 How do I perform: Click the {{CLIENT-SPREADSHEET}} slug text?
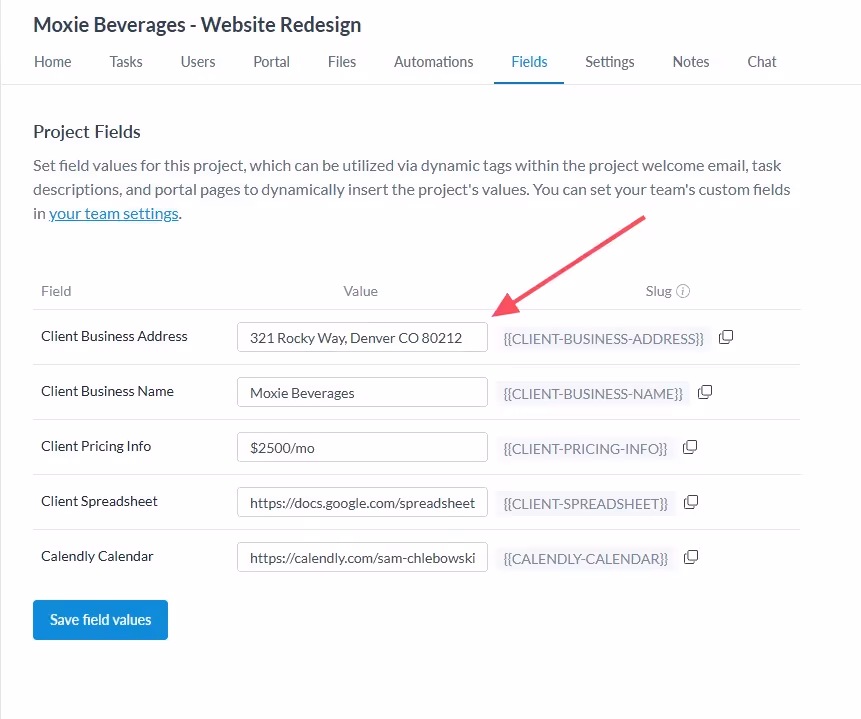coord(586,504)
